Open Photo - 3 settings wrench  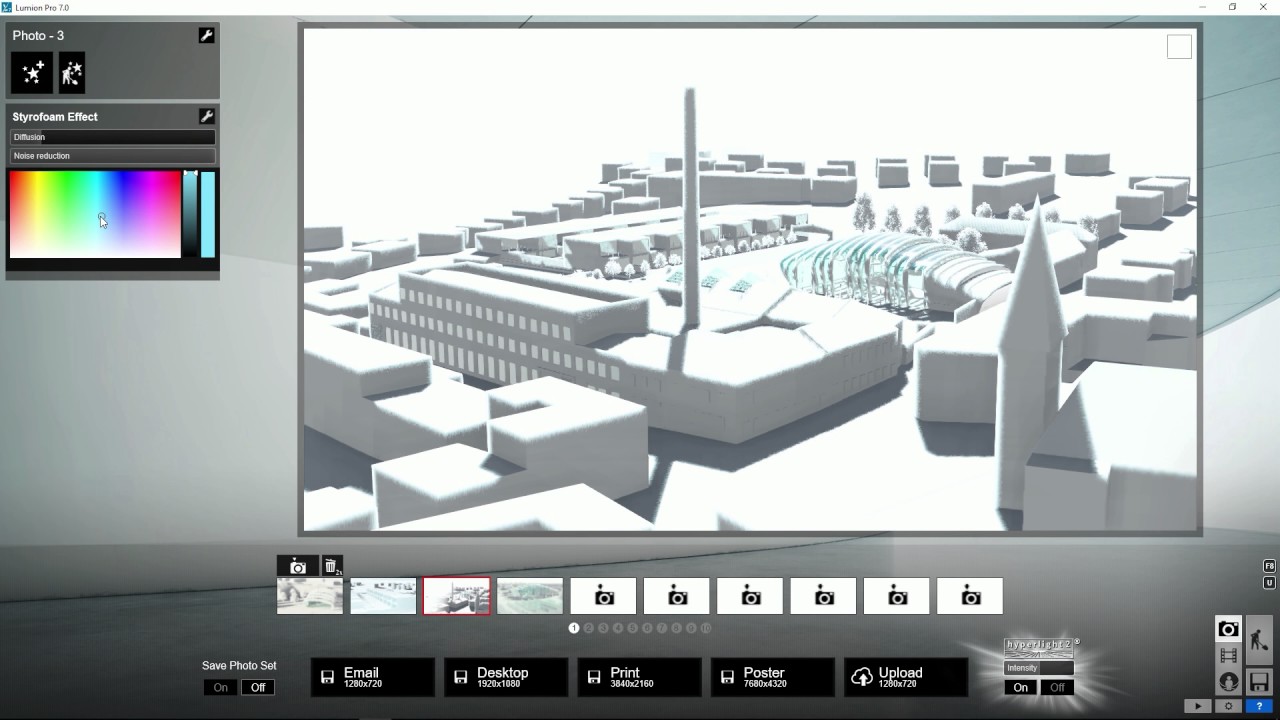click(206, 35)
